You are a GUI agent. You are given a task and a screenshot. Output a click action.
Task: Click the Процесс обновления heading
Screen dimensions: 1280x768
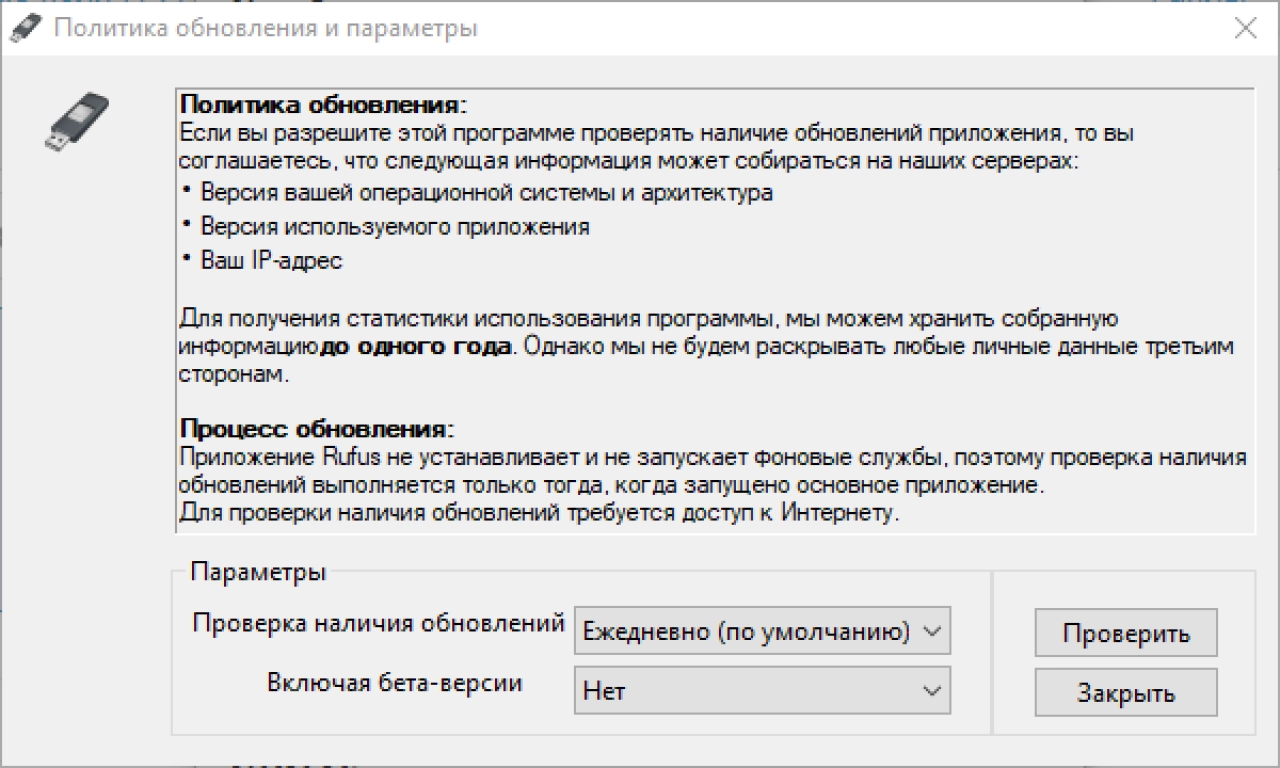point(316,430)
